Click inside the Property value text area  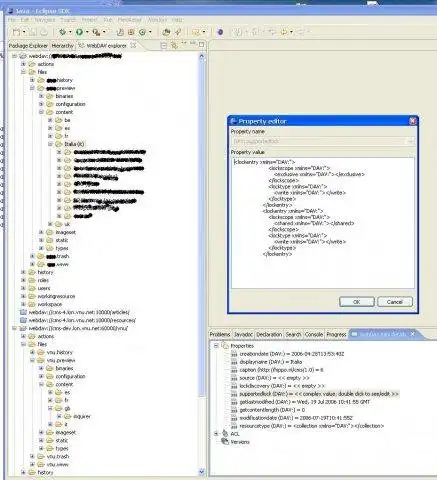tap(323, 223)
